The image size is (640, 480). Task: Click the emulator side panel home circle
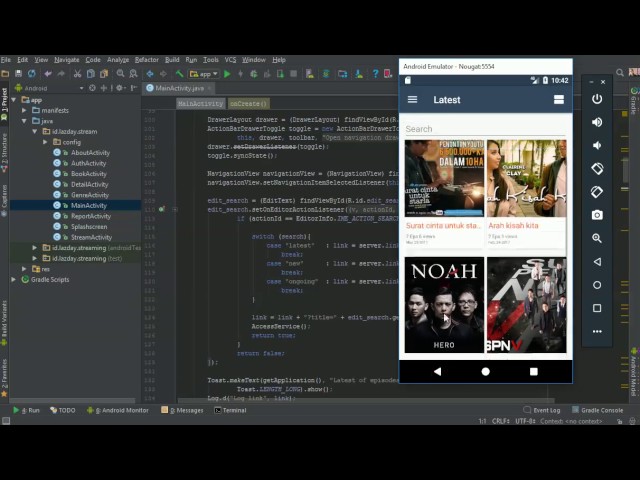(x=597, y=285)
